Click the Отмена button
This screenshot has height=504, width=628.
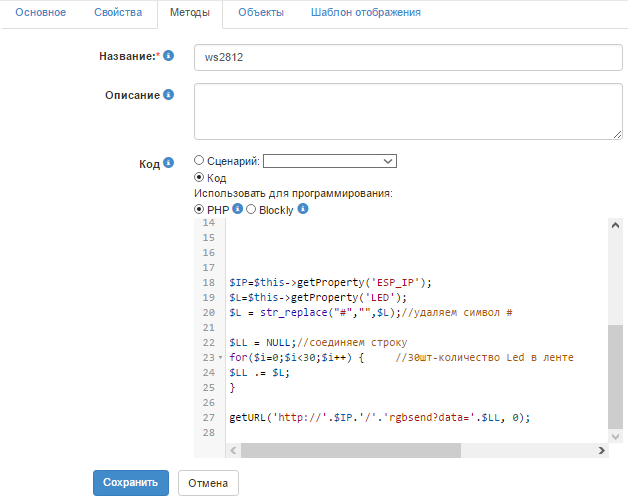pos(208,483)
